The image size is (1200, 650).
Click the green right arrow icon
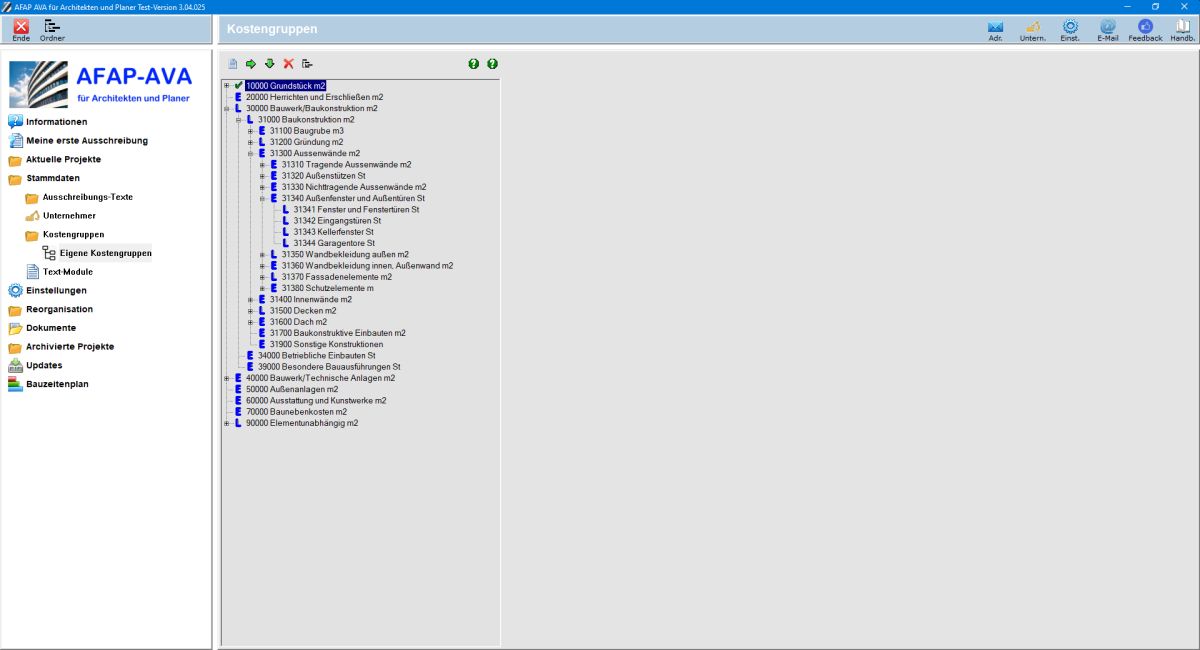coord(251,64)
